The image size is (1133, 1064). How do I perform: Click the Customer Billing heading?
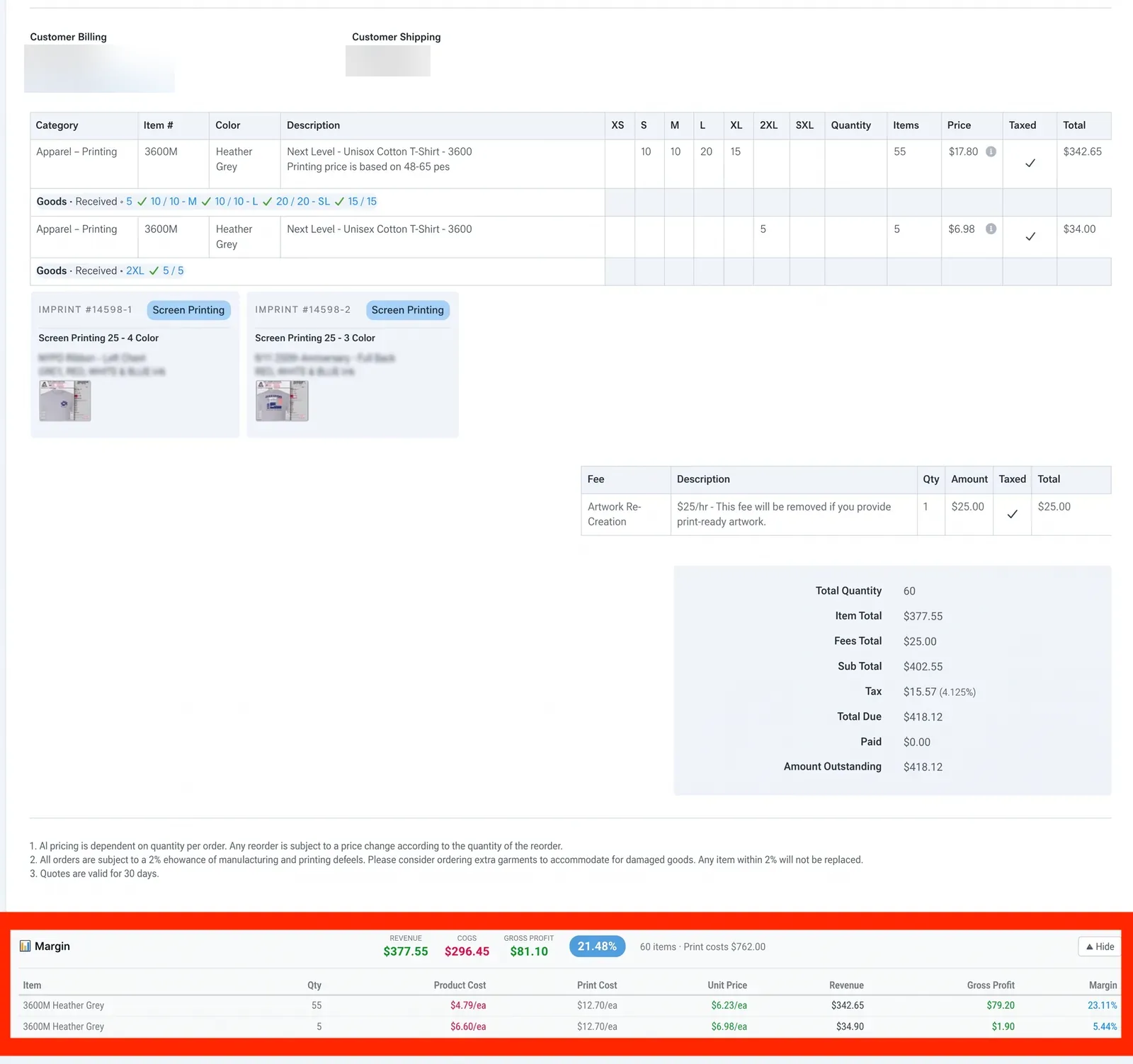[68, 37]
